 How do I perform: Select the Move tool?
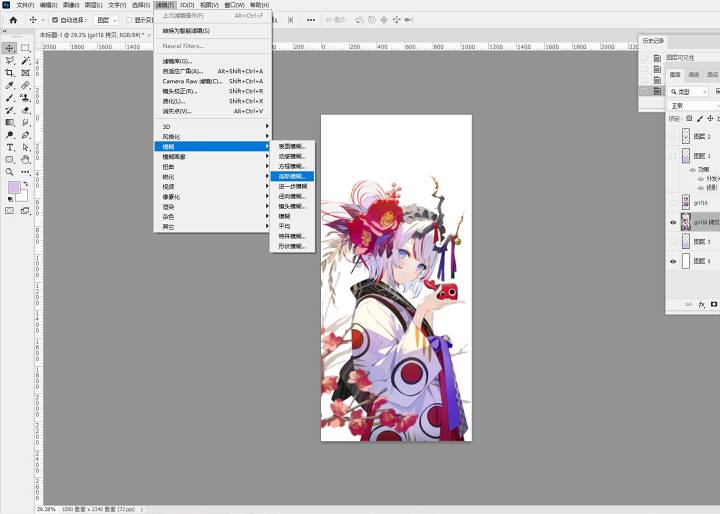(x=9, y=48)
